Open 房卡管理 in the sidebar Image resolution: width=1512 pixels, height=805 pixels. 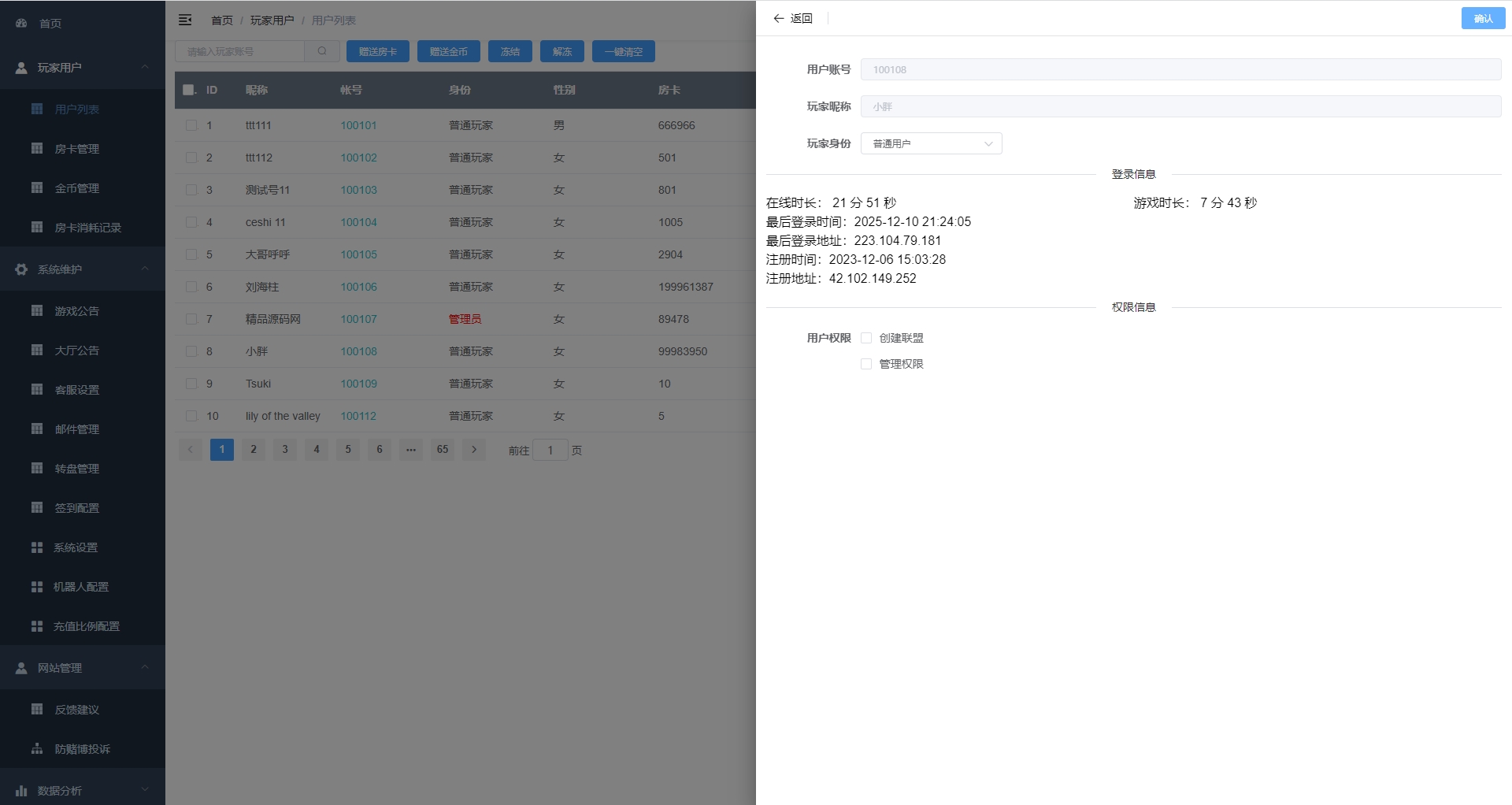click(x=77, y=149)
